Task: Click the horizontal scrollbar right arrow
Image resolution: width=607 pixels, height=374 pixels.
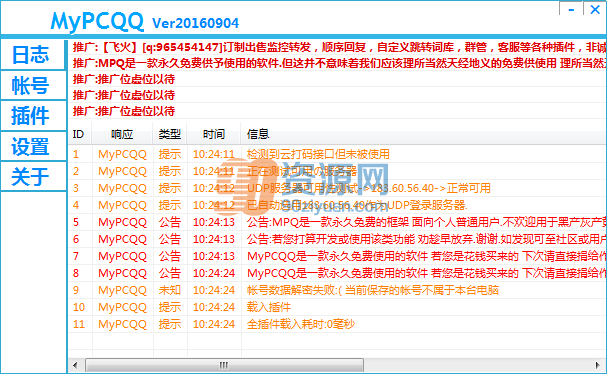Action: 598,365
